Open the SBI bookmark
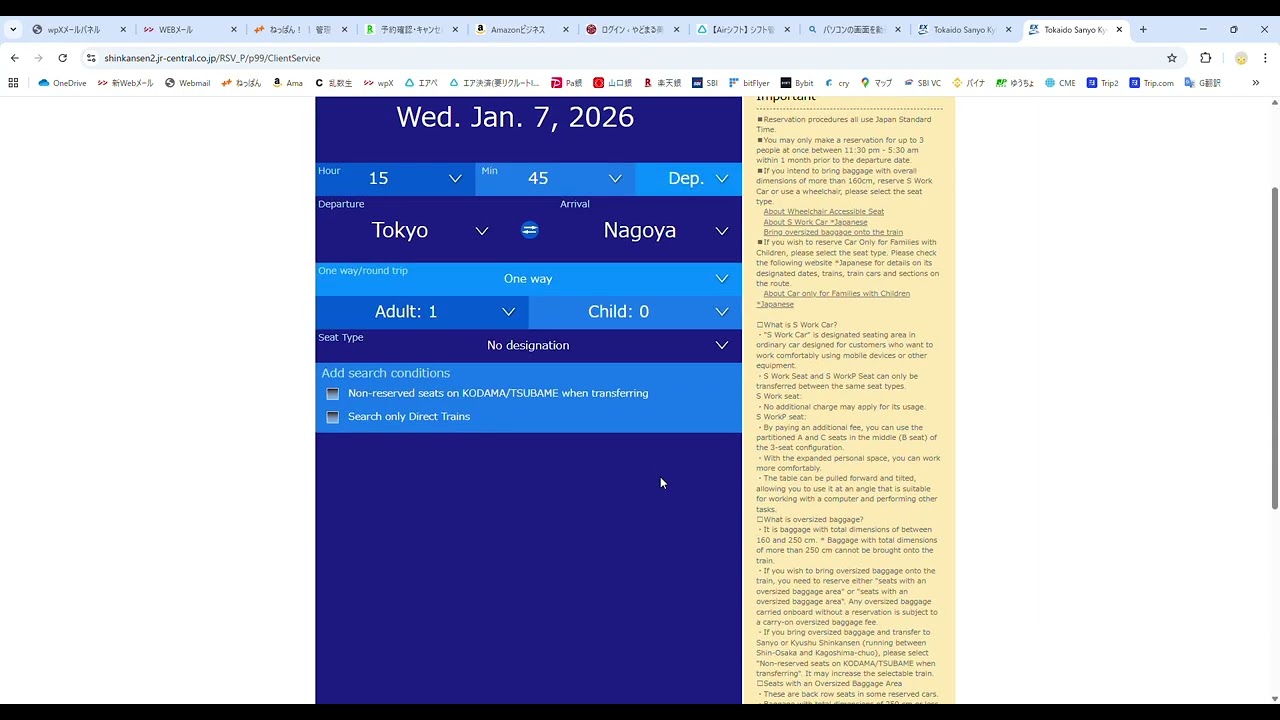1280x720 pixels. tap(704, 83)
